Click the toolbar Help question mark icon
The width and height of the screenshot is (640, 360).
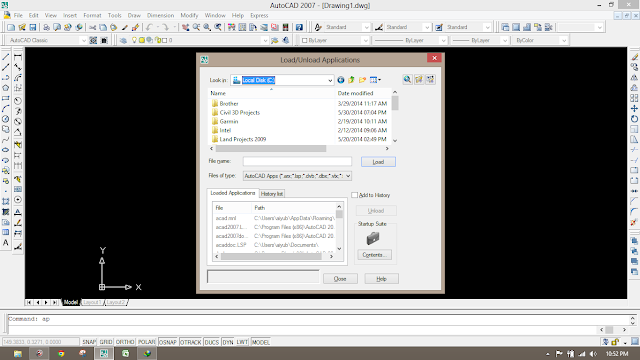pos(299,27)
